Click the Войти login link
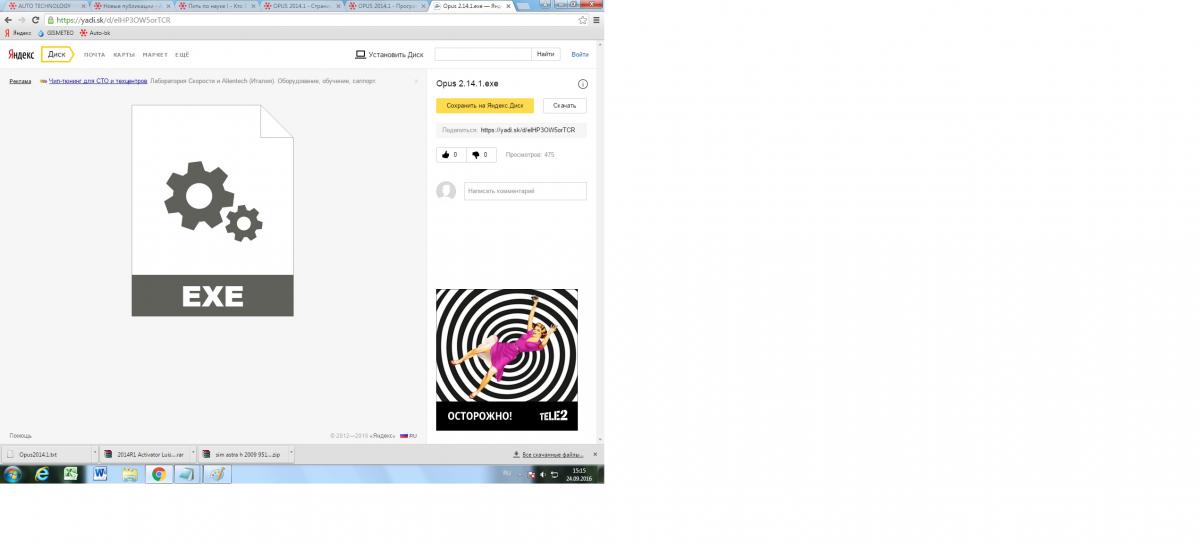The image size is (1200, 544). (x=580, y=54)
